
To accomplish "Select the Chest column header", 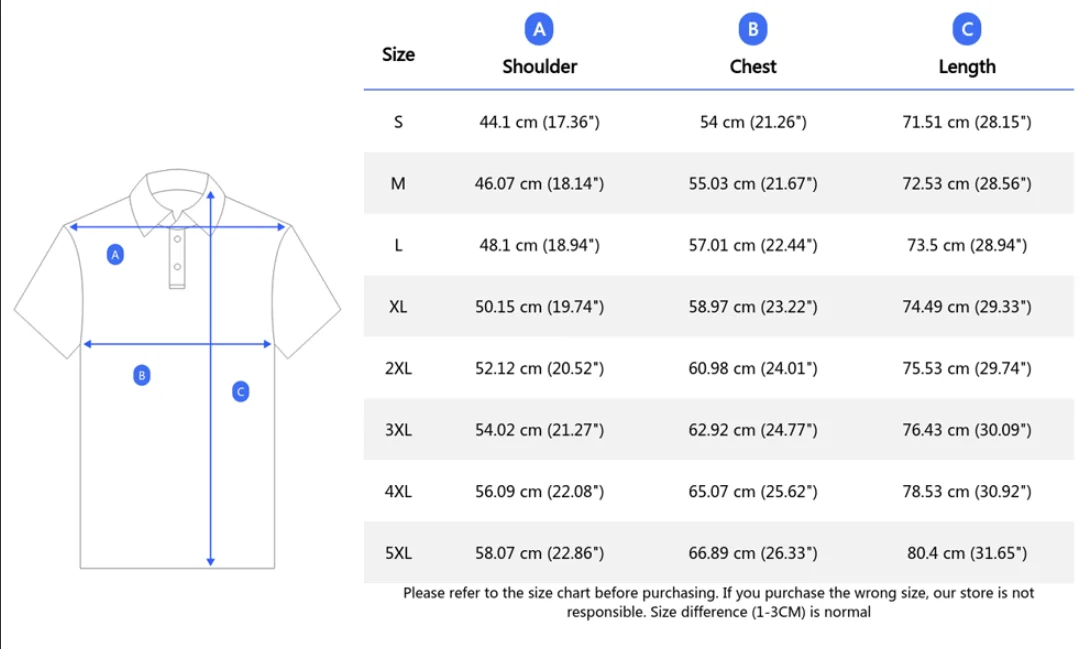I will coord(753,67).
